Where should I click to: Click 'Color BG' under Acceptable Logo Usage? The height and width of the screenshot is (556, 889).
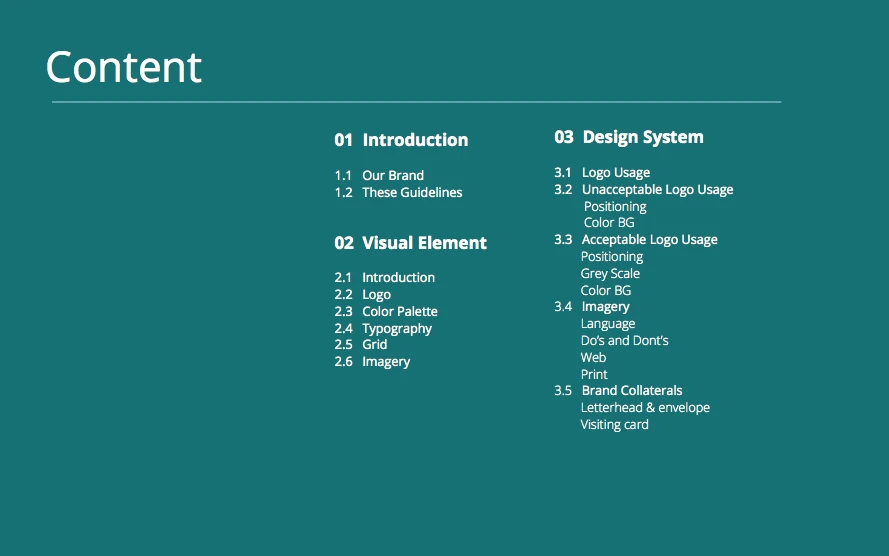pos(606,290)
